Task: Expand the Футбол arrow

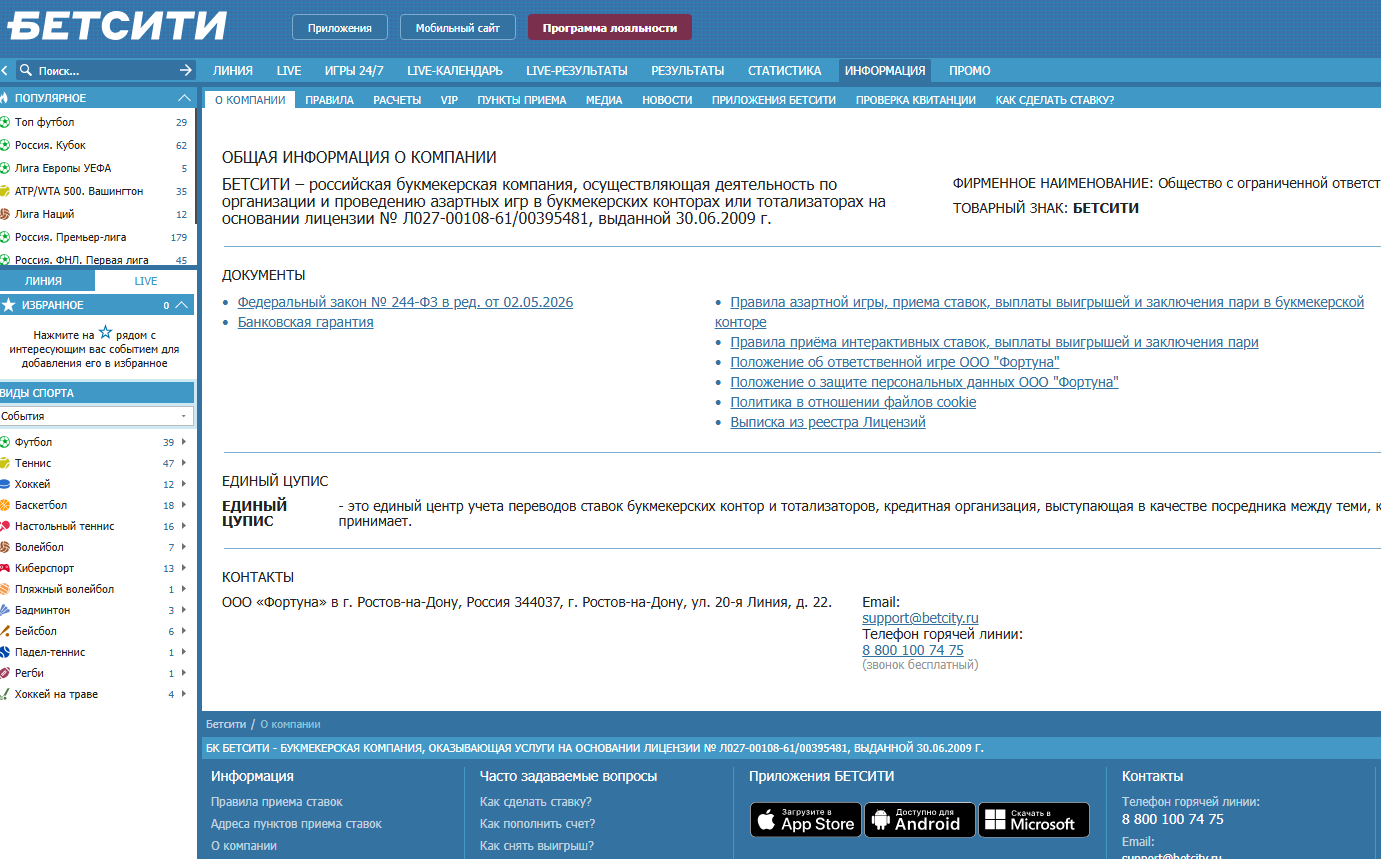Action: [x=184, y=442]
